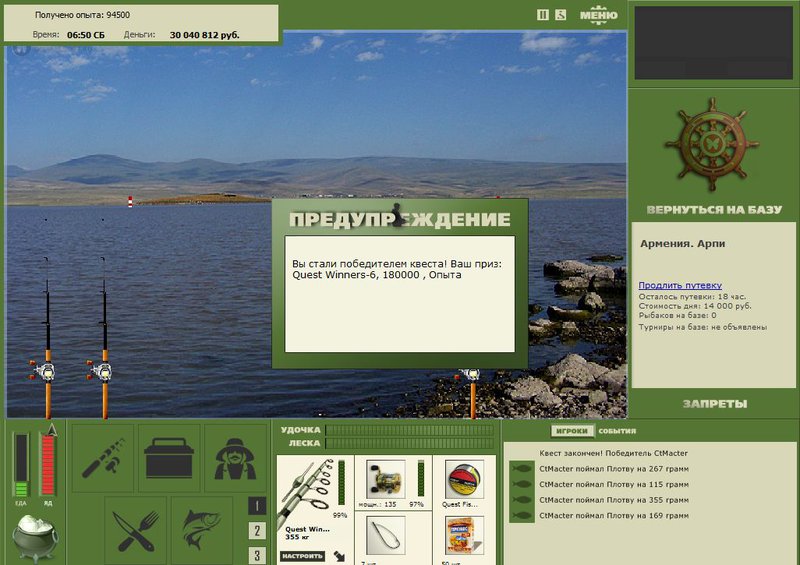
Task: Open the fish catch keepnet panel
Action: pos(202,531)
